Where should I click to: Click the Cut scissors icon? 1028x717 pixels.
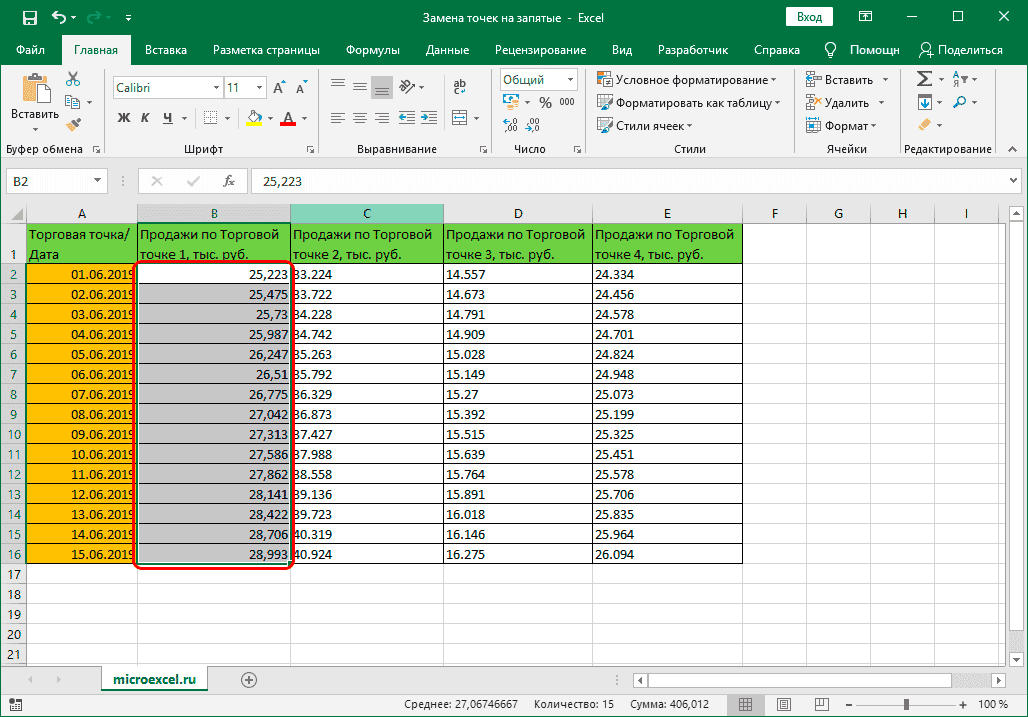click(74, 80)
